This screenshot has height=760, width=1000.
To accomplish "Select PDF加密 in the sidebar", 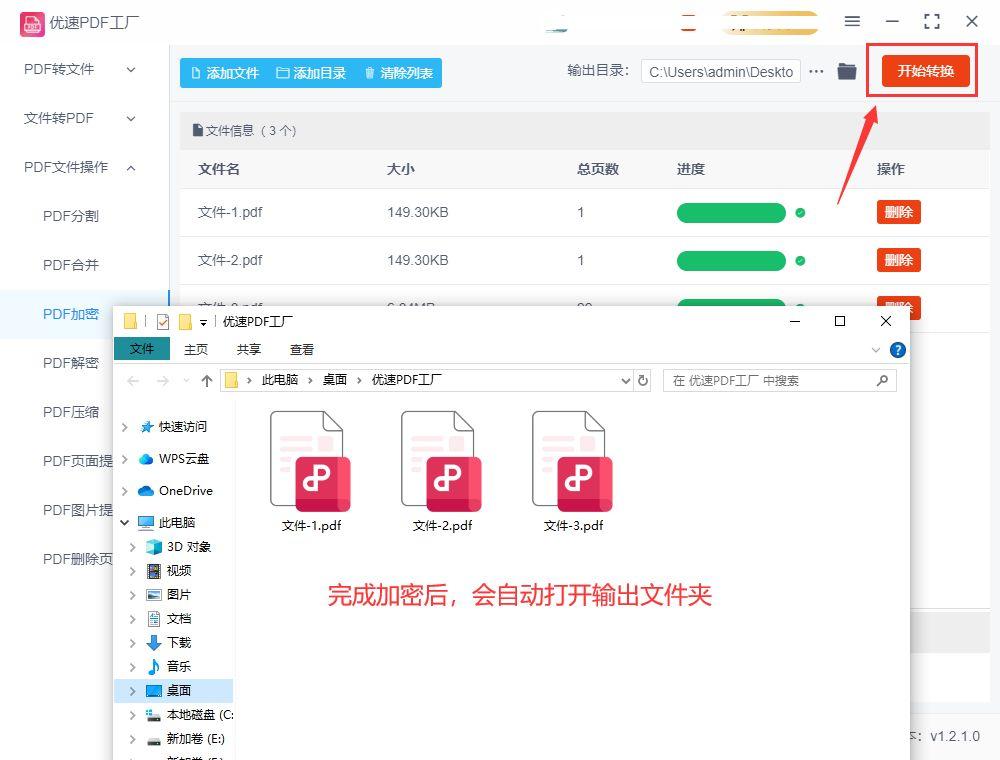I will pyautogui.click(x=71, y=314).
